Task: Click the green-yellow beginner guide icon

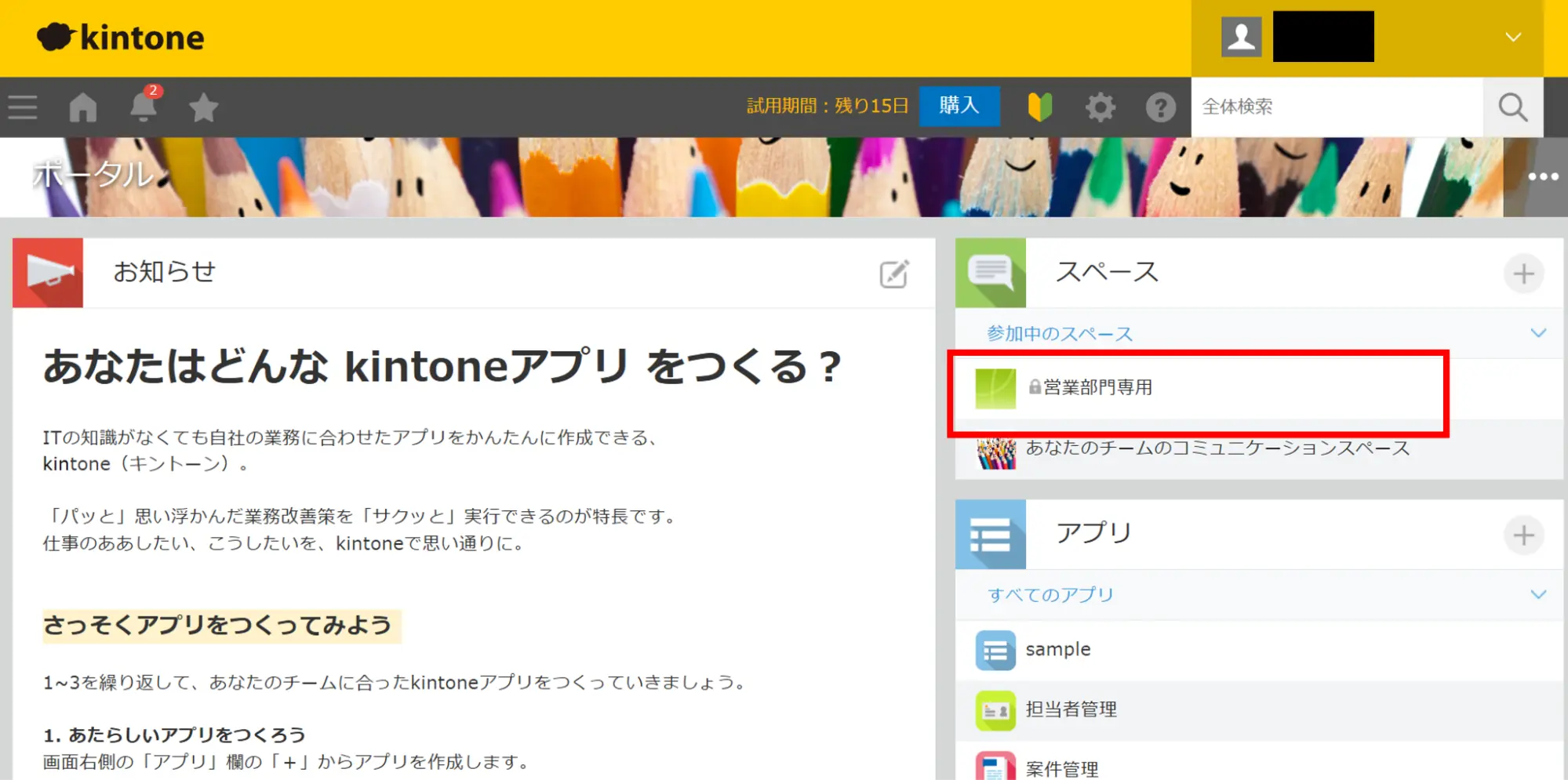Action: [x=1039, y=107]
